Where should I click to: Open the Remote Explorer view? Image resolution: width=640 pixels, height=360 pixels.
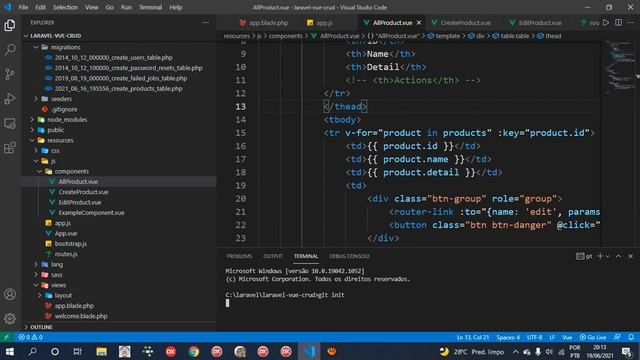coord(9,123)
